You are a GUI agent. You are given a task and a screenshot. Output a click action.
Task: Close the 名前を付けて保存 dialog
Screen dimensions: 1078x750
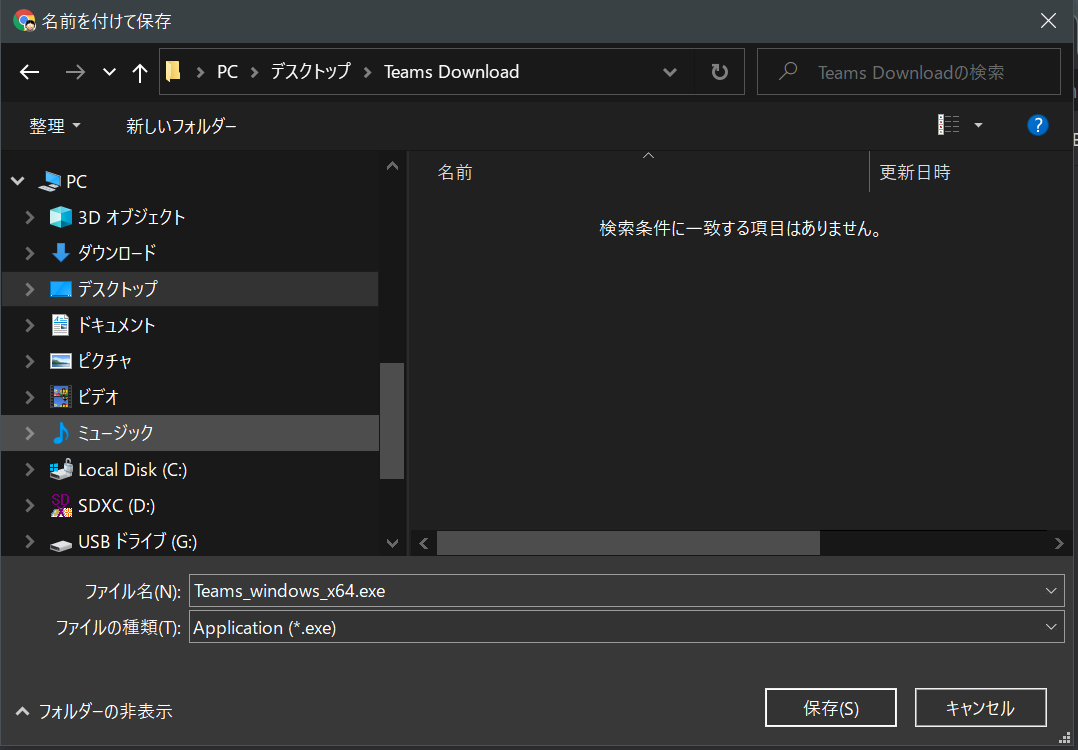click(x=1048, y=21)
